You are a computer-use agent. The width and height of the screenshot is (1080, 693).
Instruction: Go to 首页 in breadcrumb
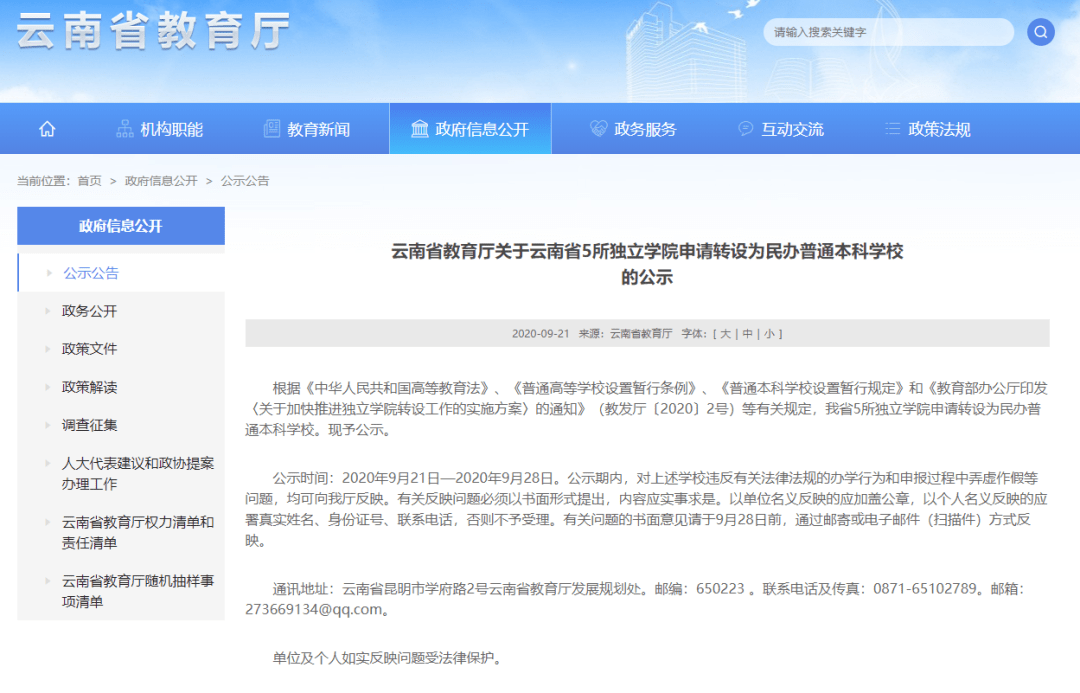(x=90, y=181)
